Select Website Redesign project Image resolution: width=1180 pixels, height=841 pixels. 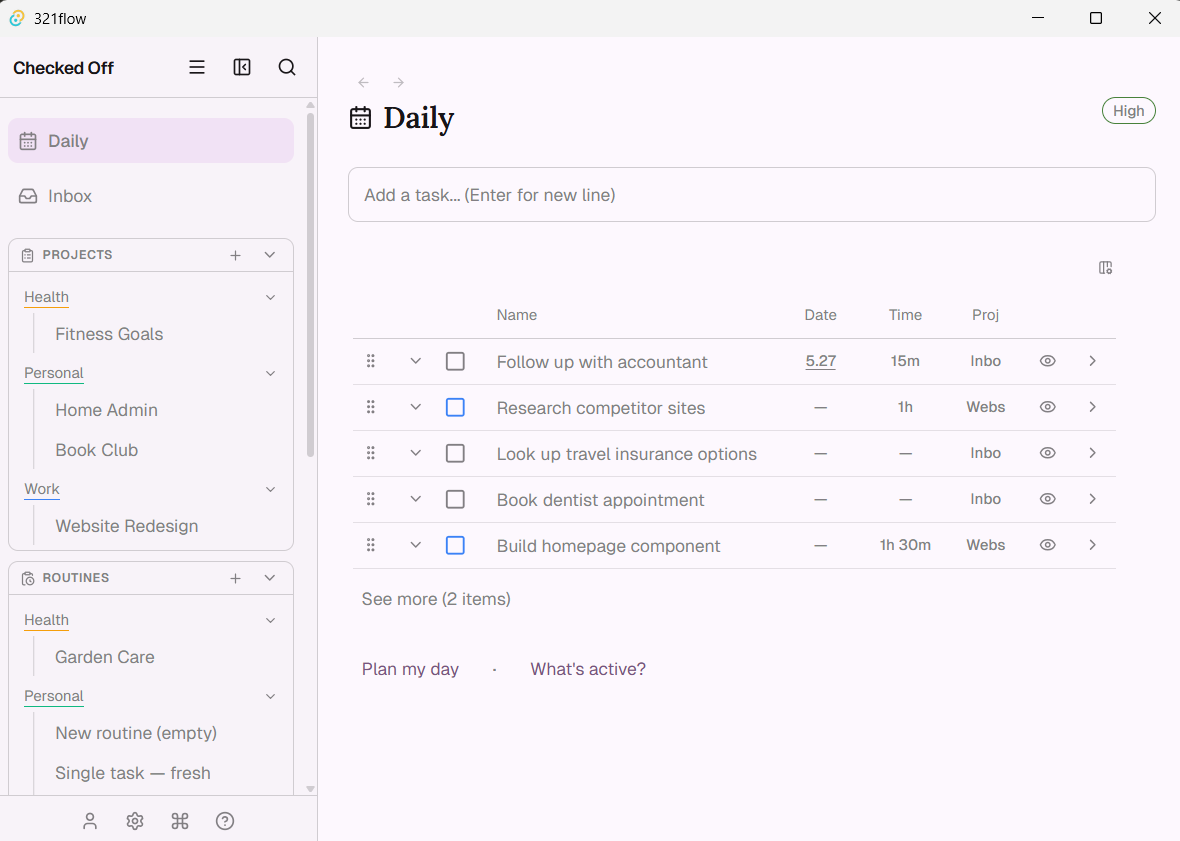126,527
